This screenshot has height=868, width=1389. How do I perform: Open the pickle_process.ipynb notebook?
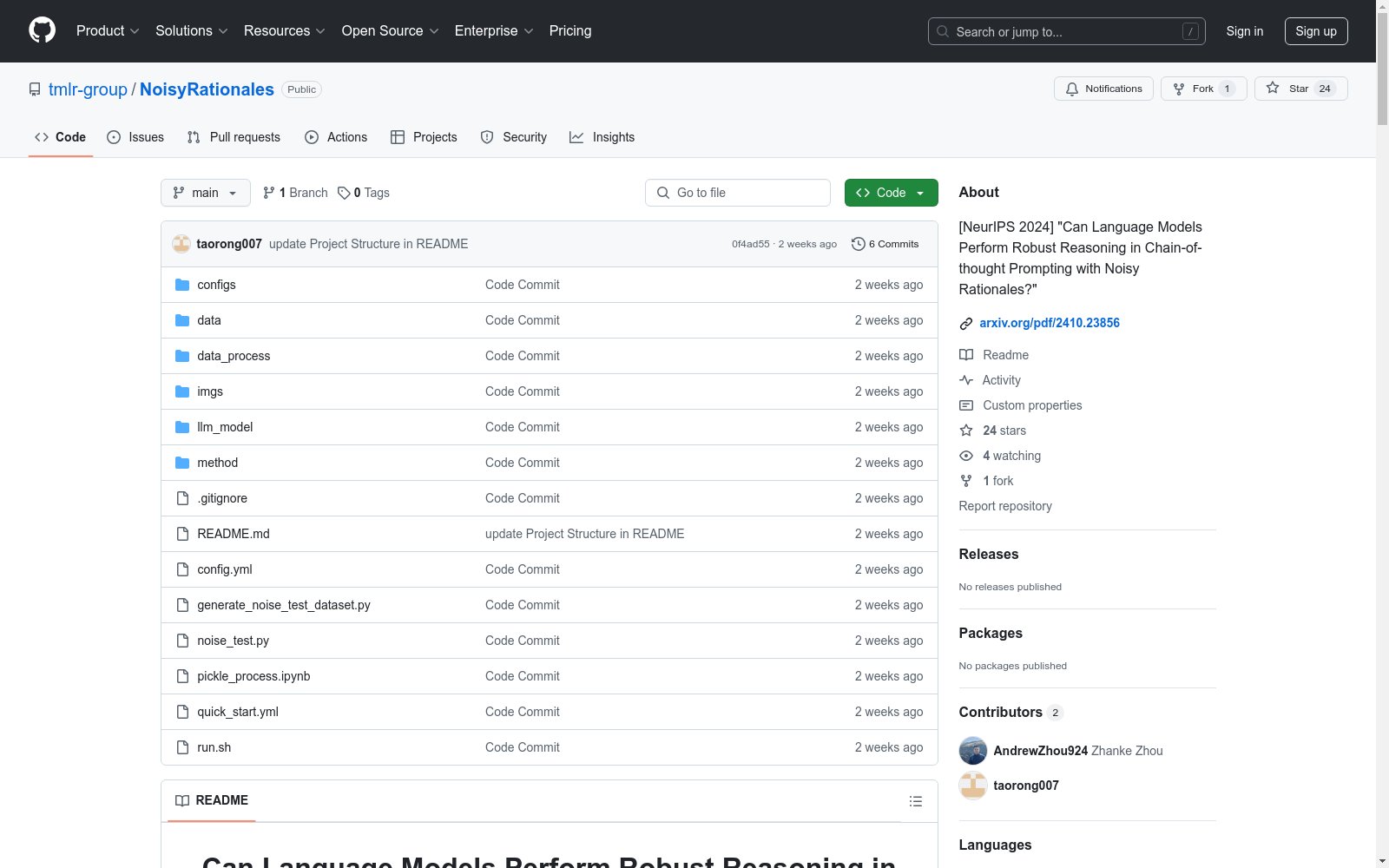(x=253, y=676)
